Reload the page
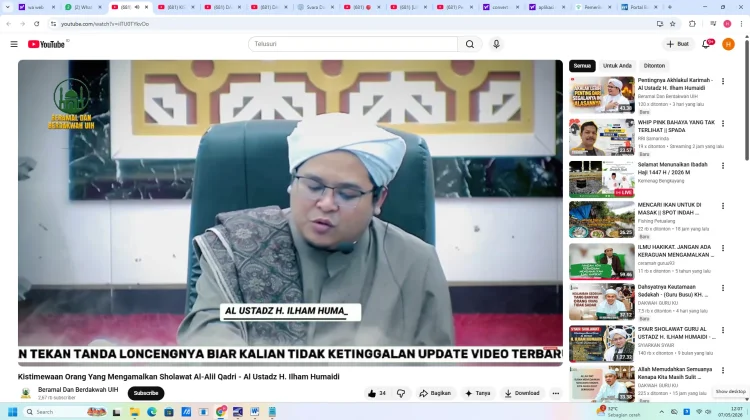Image resolution: width=750 pixels, height=420 pixels. point(36,23)
